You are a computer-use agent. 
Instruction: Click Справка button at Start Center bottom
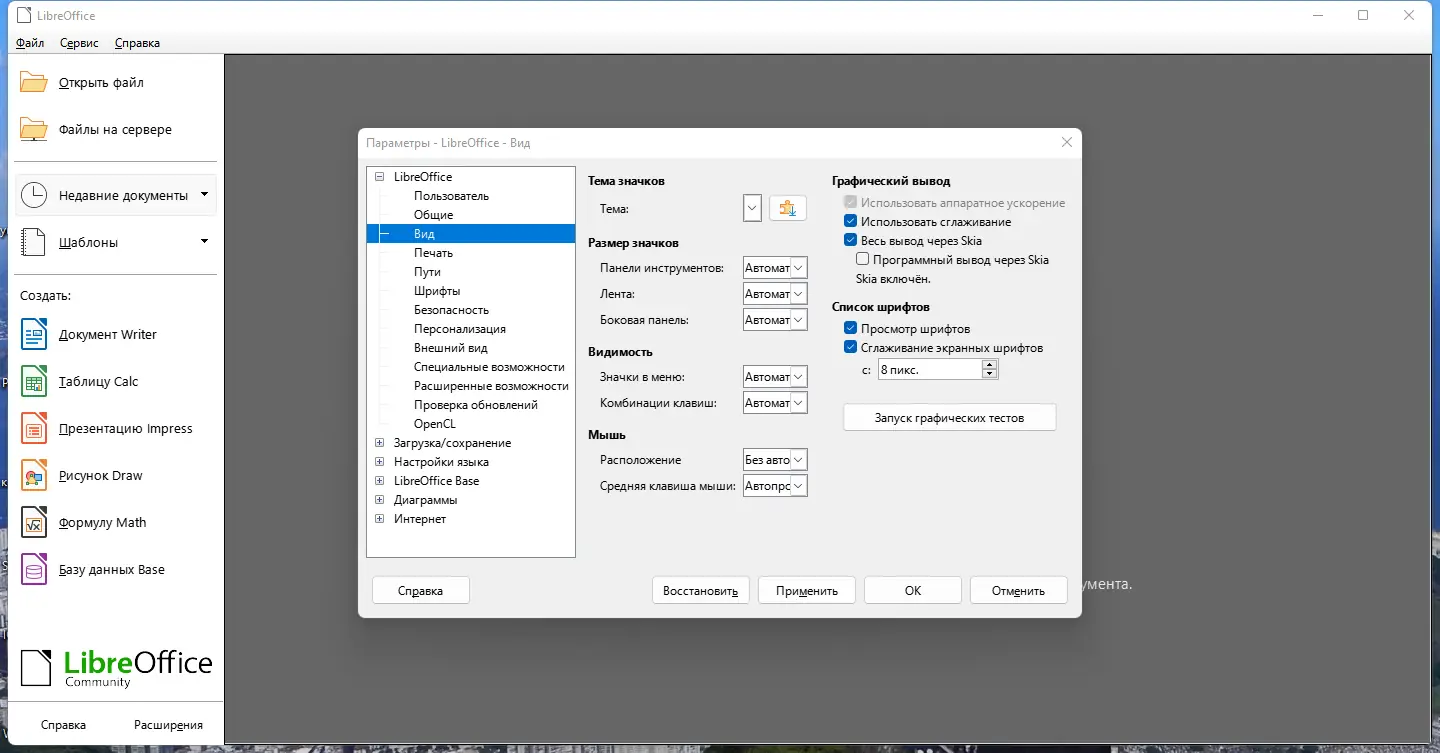(63, 724)
